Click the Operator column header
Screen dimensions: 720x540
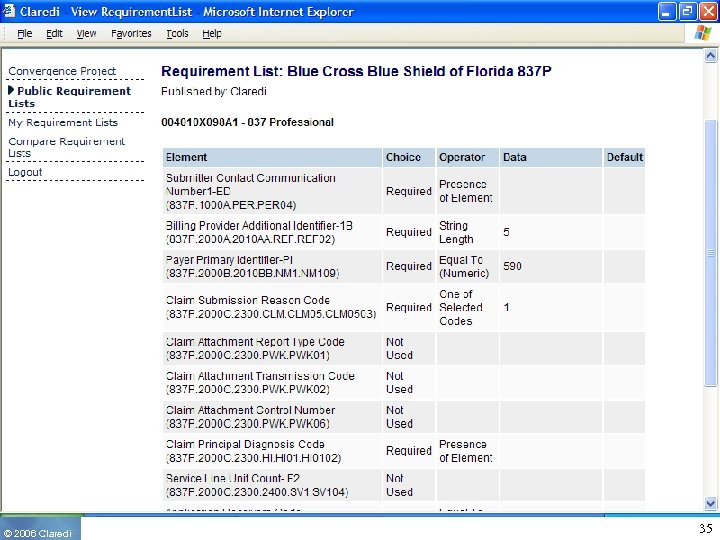[x=467, y=157]
